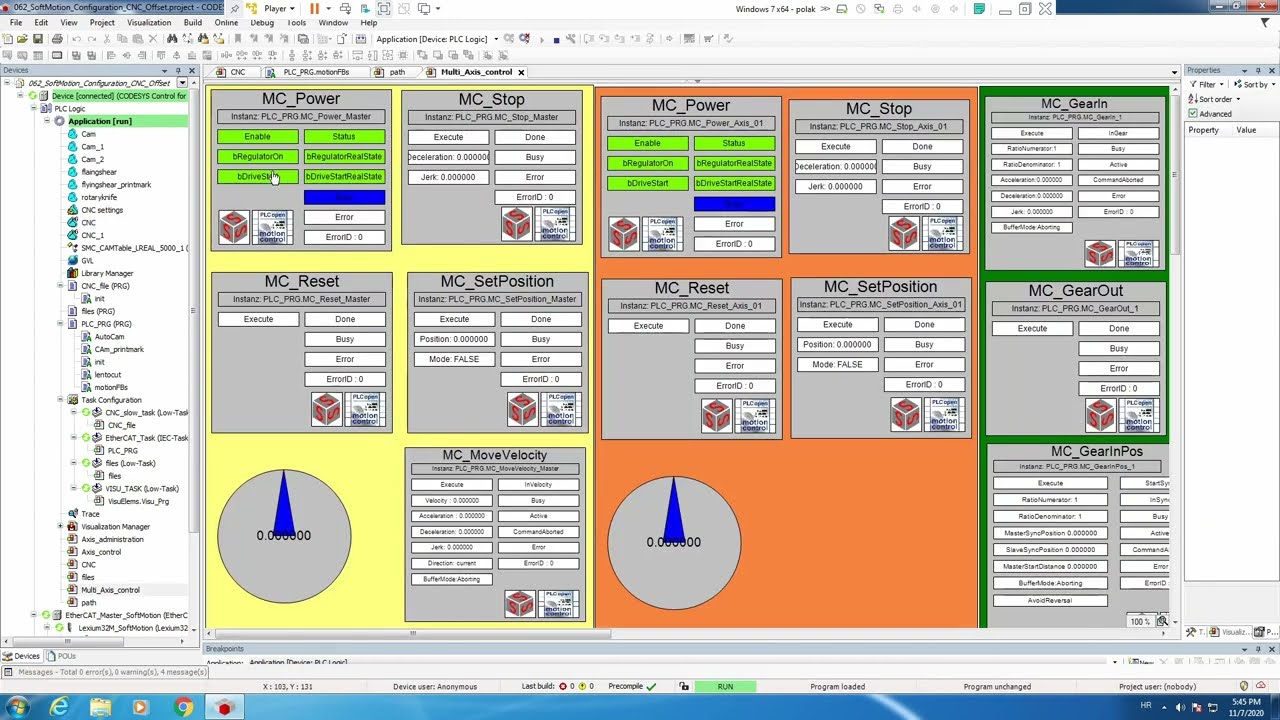Toggle Enable in MC_Power Master block
This screenshot has height=720, width=1280.
point(257,137)
